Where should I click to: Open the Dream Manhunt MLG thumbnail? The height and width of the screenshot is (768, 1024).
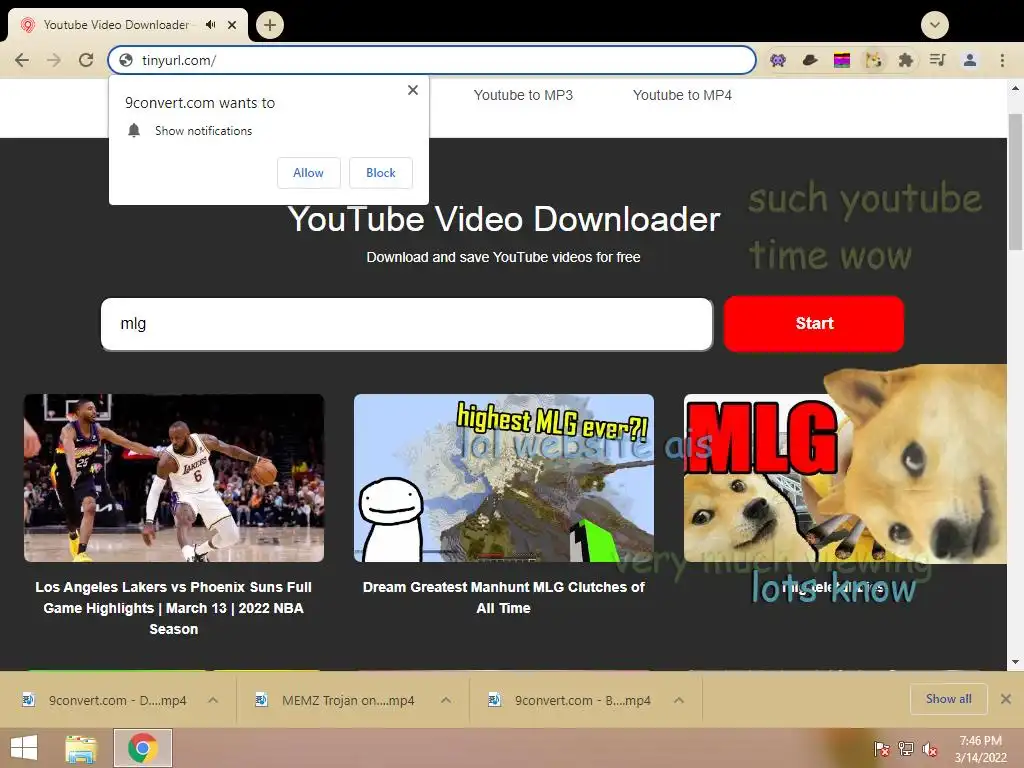[504, 478]
